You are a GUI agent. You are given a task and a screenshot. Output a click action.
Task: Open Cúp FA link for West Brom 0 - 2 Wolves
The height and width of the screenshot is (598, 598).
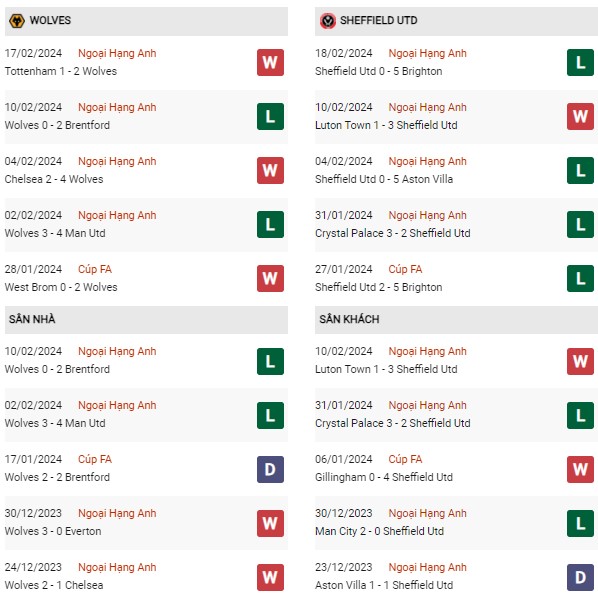95,269
